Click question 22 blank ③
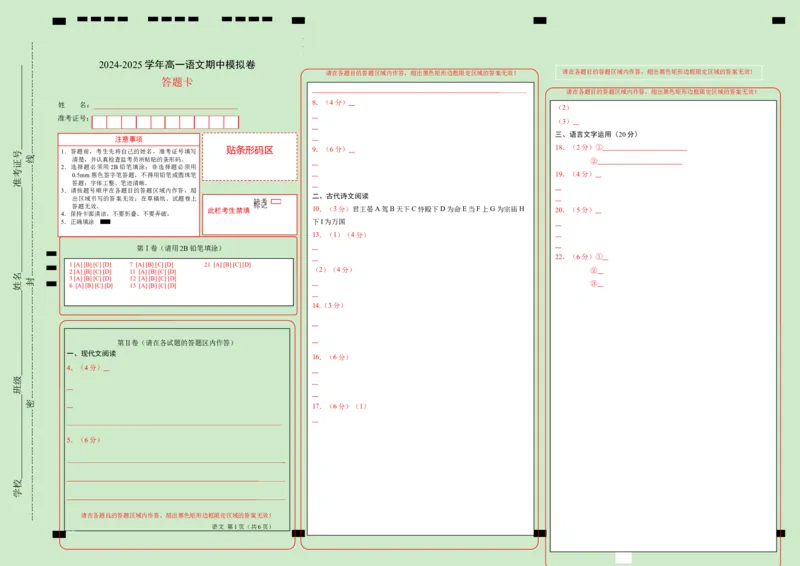This screenshot has width=800, height=566. [x=598, y=283]
